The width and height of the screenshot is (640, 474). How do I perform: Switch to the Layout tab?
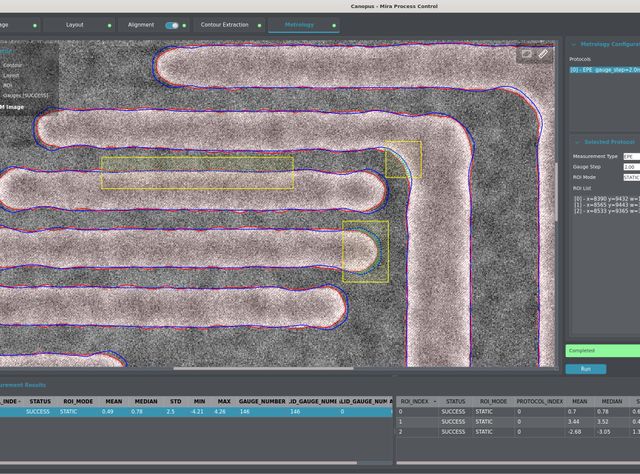click(x=75, y=25)
